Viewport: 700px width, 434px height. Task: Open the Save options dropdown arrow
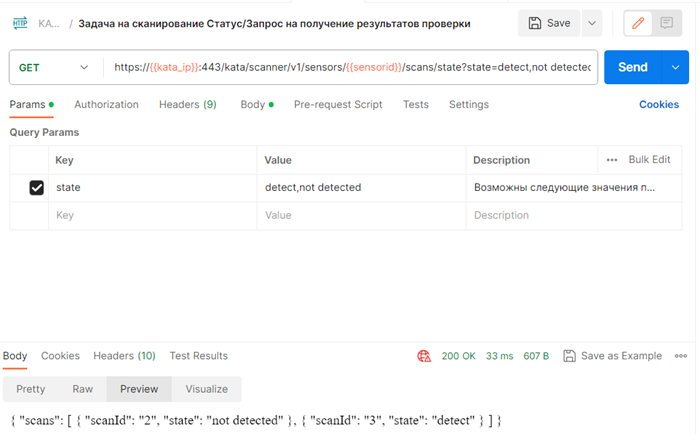click(x=591, y=23)
